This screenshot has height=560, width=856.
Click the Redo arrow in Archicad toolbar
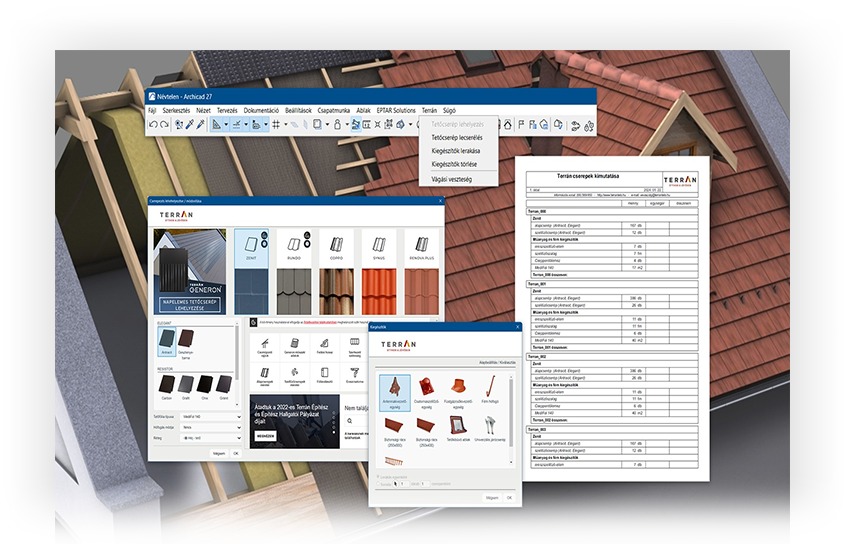(x=164, y=124)
